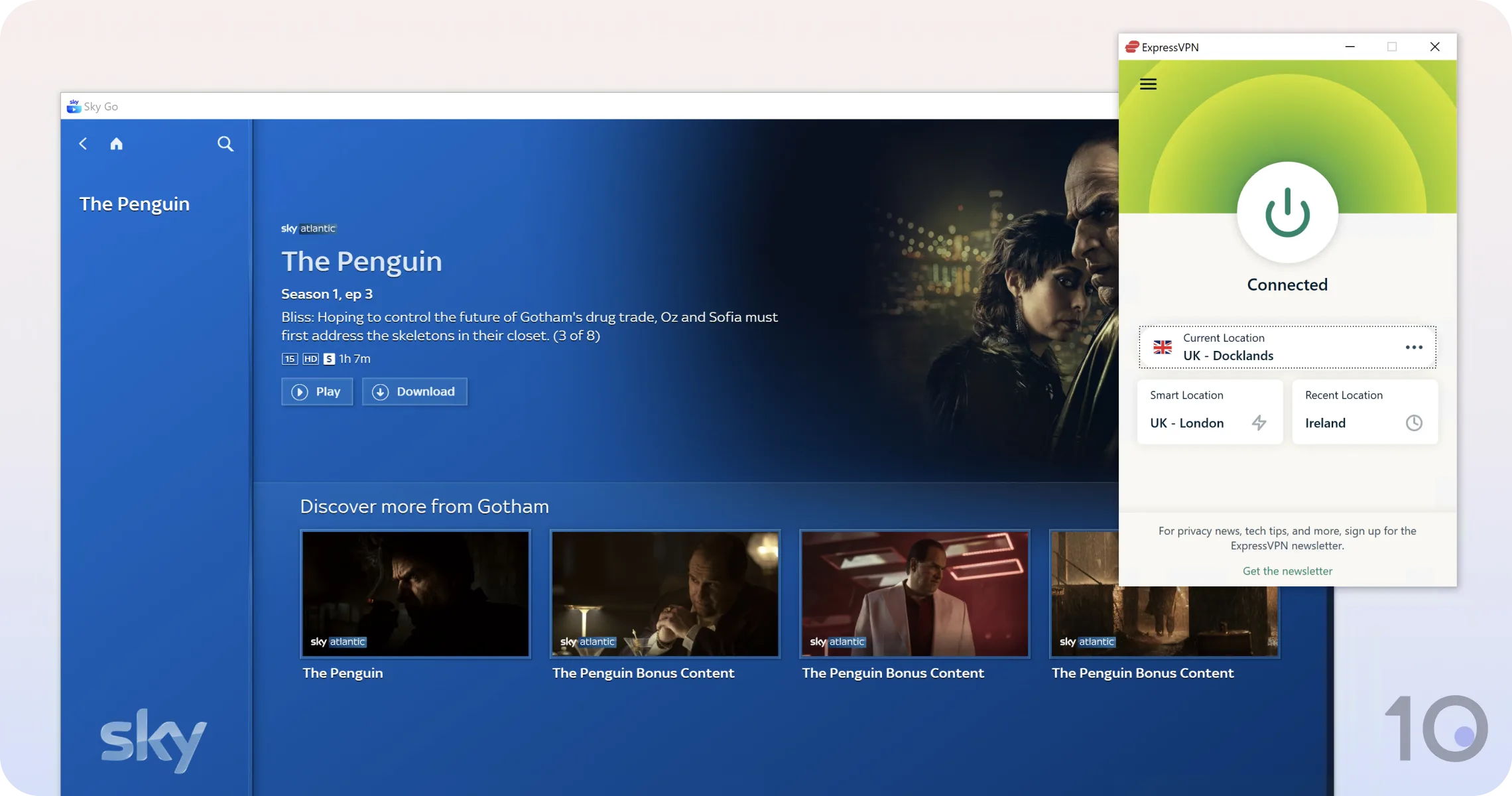The width and height of the screenshot is (1512, 796).
Task: Select The Penguin in left sidebar
Action: (135, 204)
